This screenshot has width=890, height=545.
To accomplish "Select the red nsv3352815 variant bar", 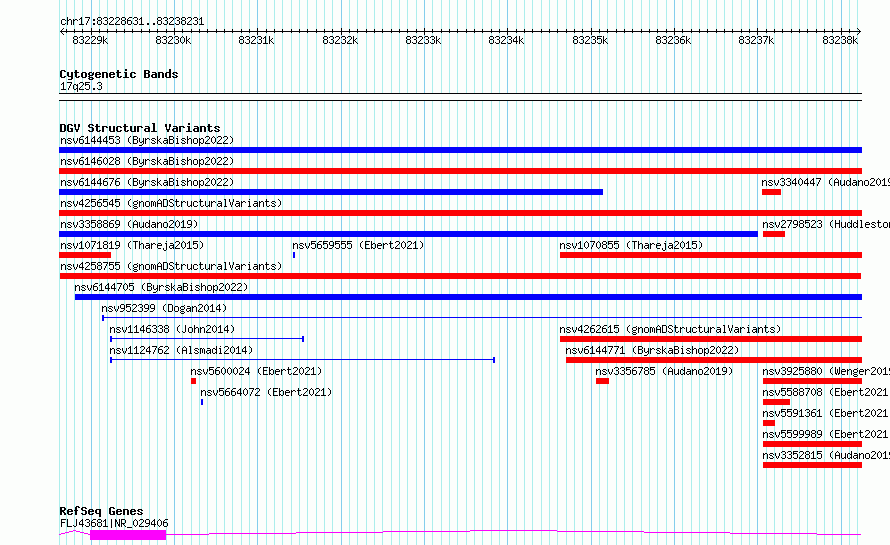I will [812, 465].
